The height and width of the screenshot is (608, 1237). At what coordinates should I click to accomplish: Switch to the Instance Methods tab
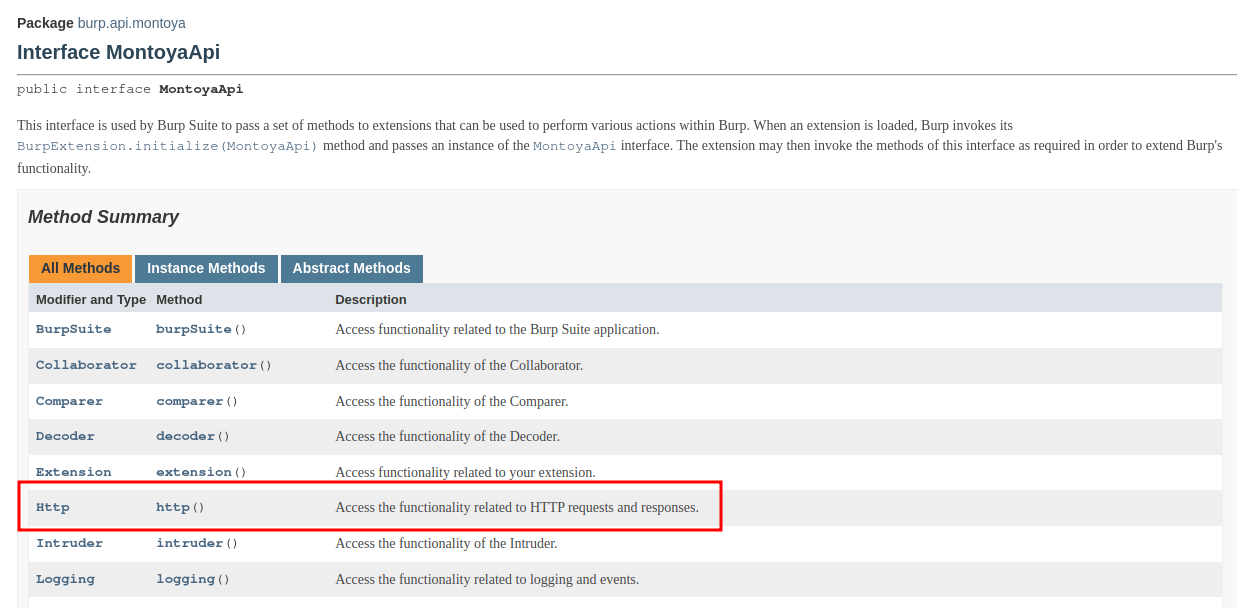(x=206, y=269)
